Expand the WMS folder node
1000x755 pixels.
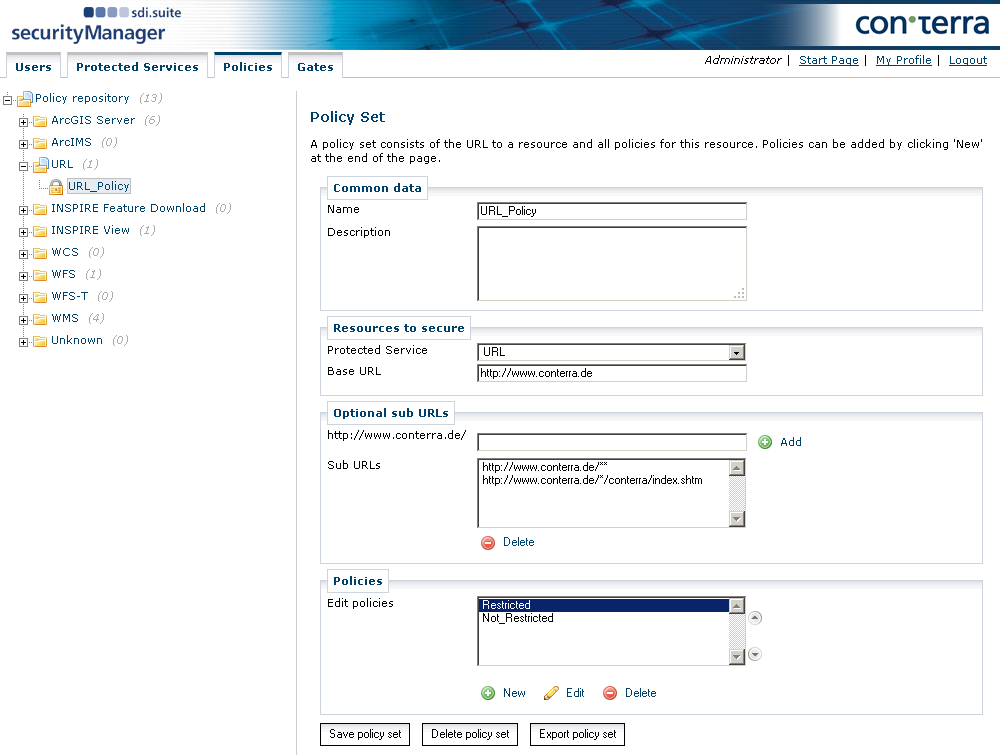coord(24,319)
